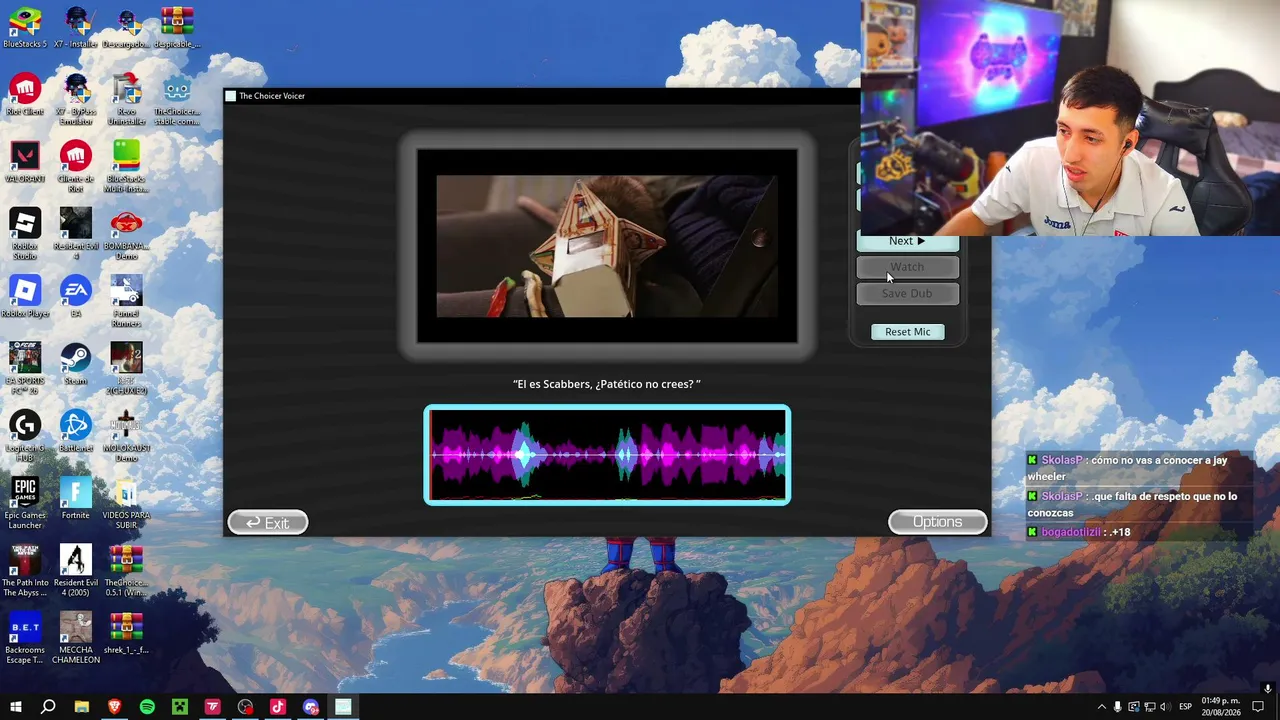Click the Scabbers video clip preview
Screen dimensions: 1280x720
point(607,246)
